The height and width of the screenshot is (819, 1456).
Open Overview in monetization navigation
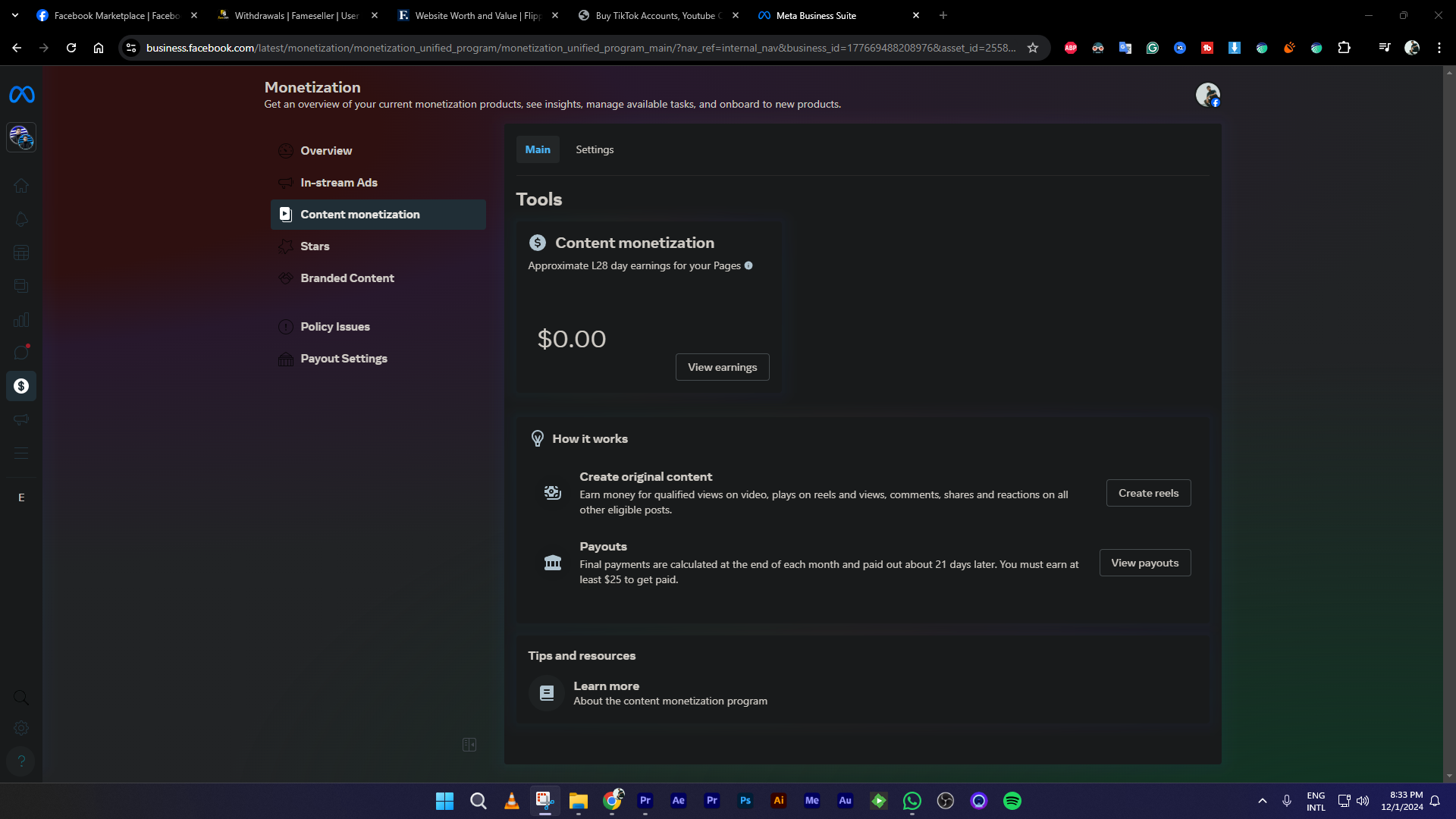tap(378, 151)
